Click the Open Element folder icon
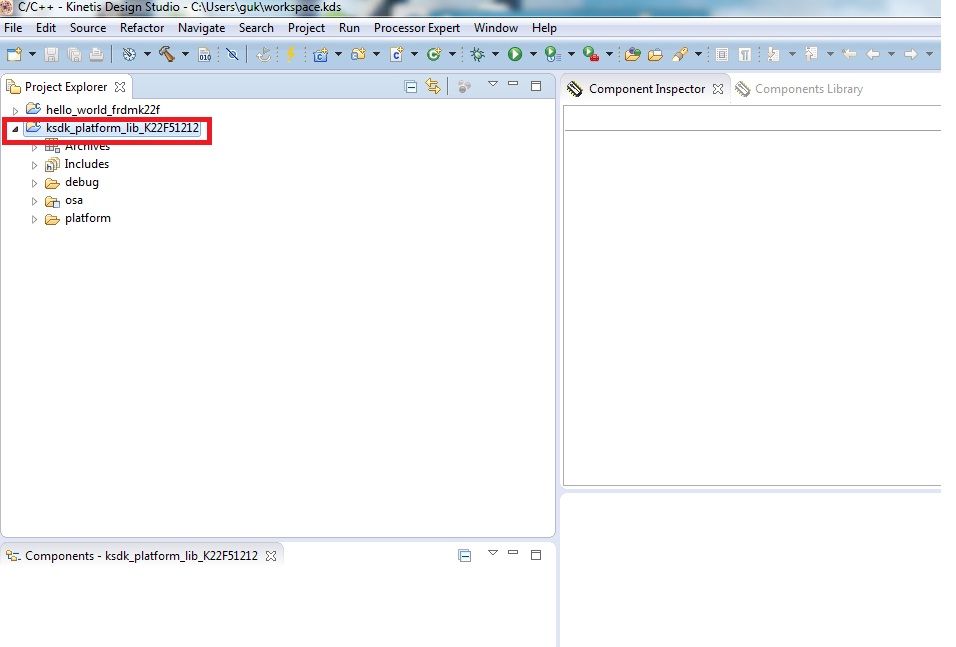The height and width of the screenshot is (647, 956). point(633,54)
